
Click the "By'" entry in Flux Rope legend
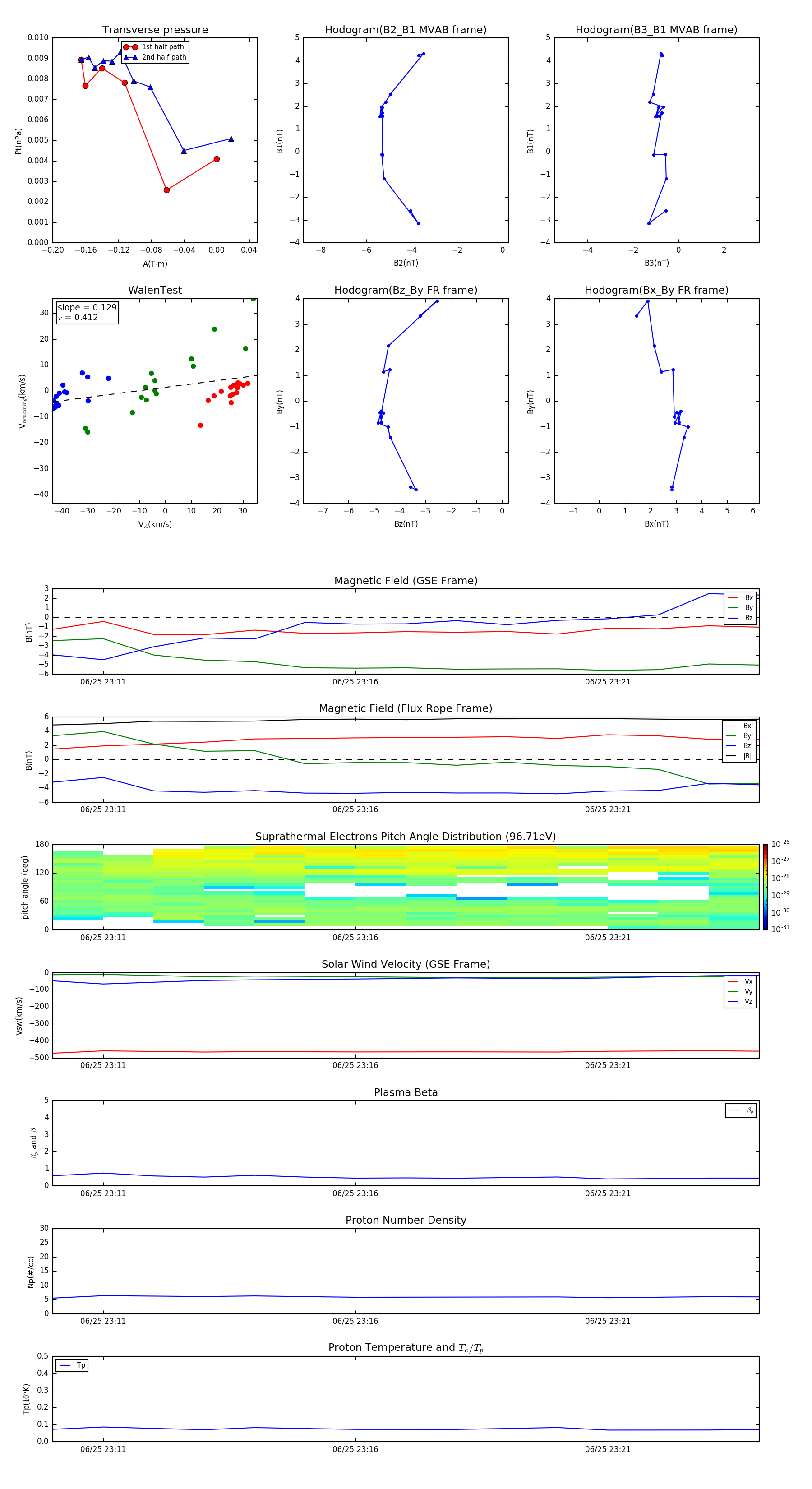point(740,736)
